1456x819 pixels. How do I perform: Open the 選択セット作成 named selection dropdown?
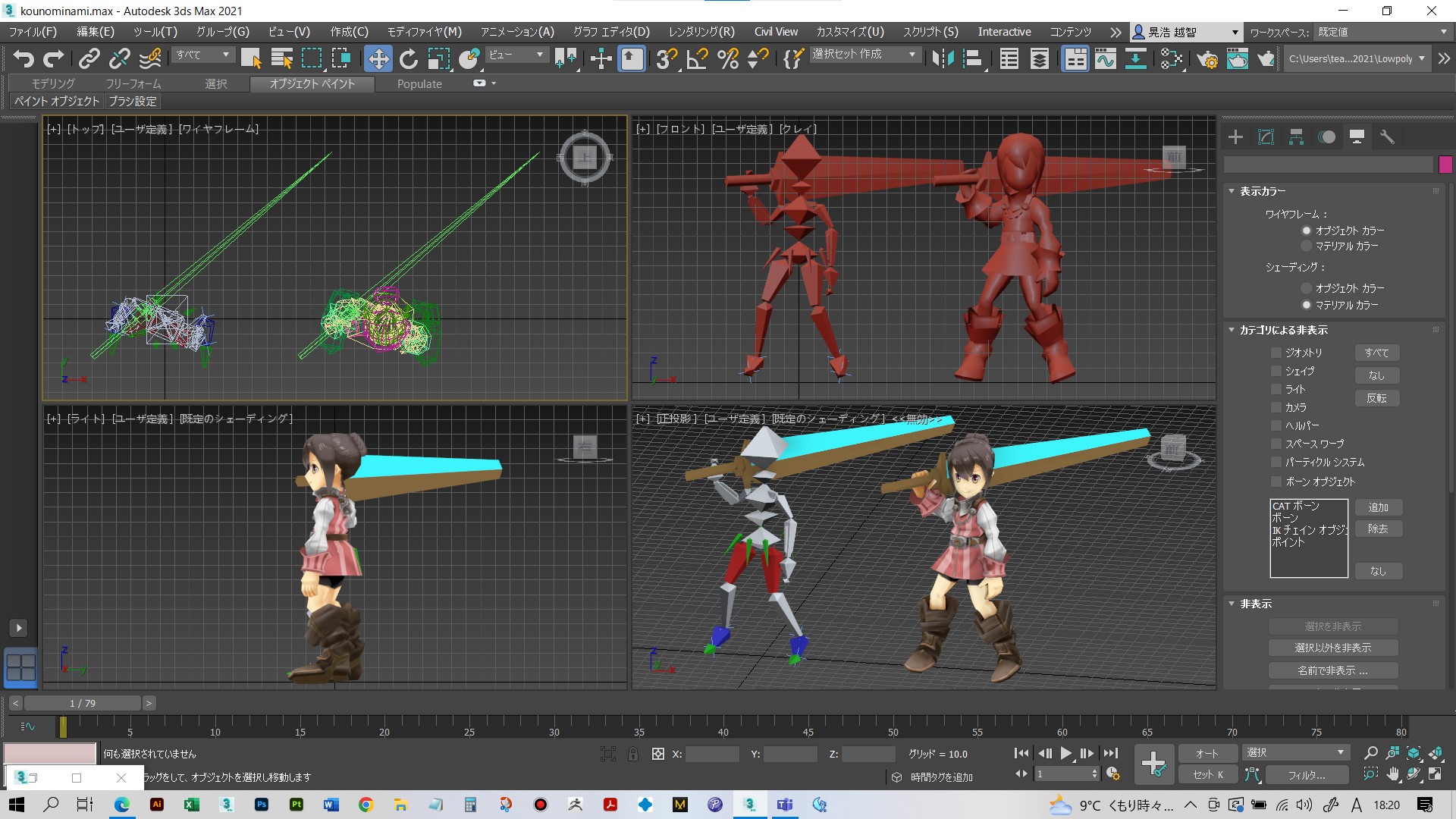pyautogui.click(x=865, y=55)
